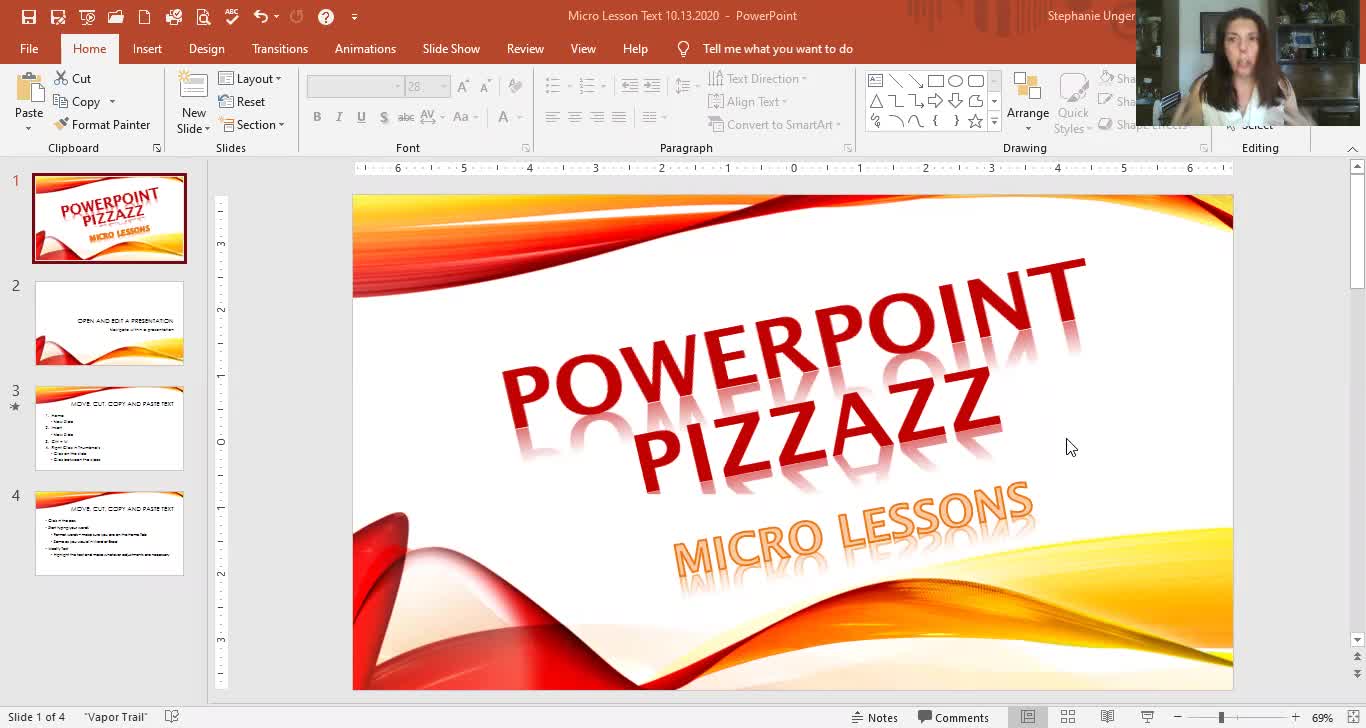The image size is (1366, 728).
Task: Select the 5-Point Star shape
Action: coord(975,121)
